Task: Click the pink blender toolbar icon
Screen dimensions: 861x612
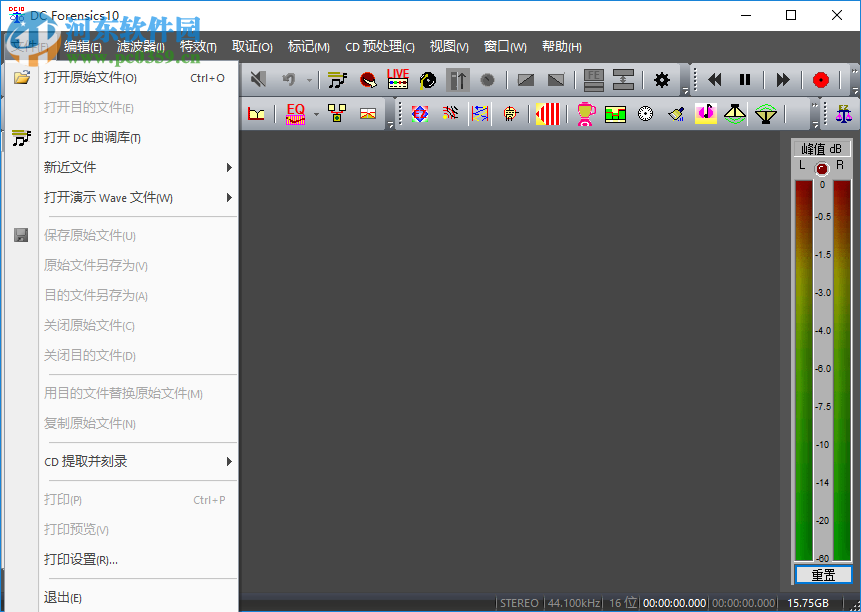Action: click(586, 114)
